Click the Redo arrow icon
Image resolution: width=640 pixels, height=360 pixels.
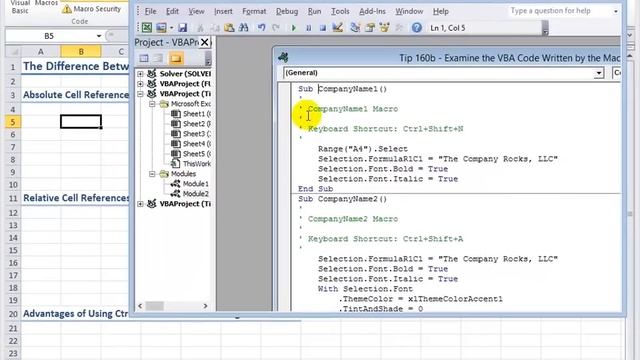coord(276,28)
